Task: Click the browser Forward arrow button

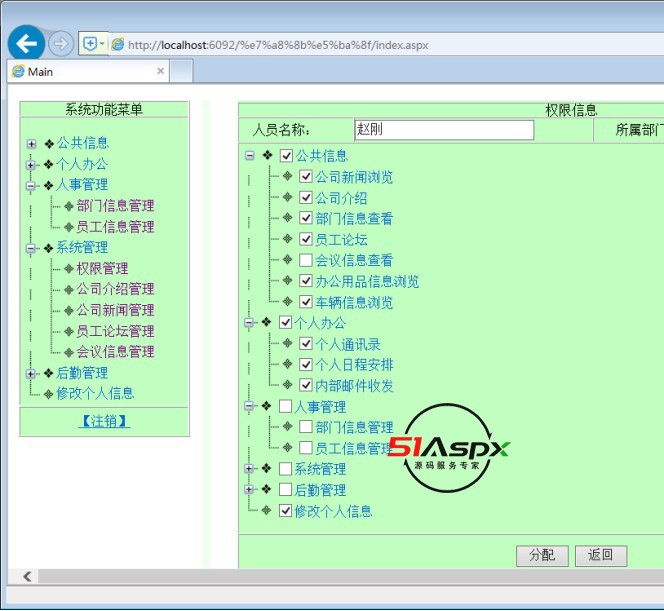Action: pyautogui.click(x=60, y=44)
